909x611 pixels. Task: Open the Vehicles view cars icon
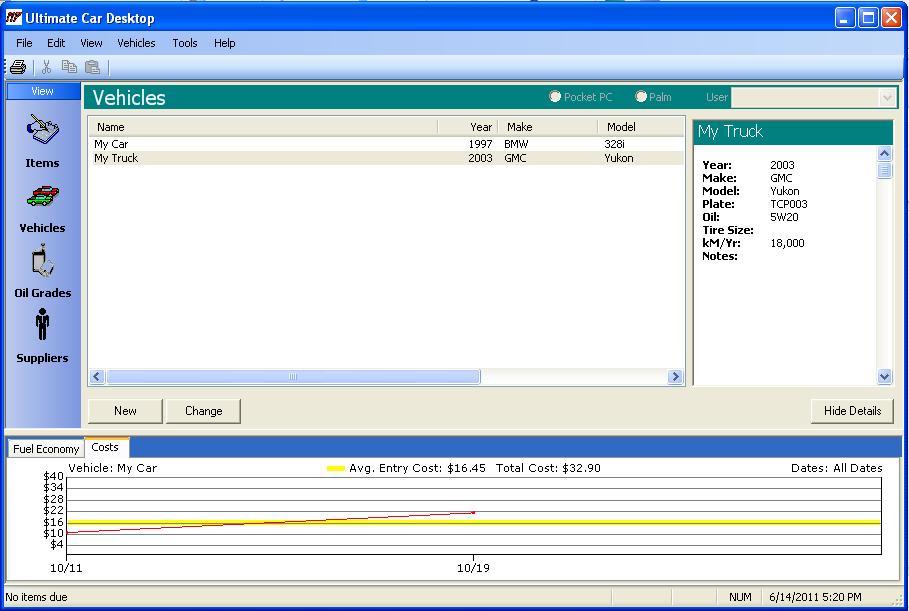pyautogui.click(x=42, y=196)
